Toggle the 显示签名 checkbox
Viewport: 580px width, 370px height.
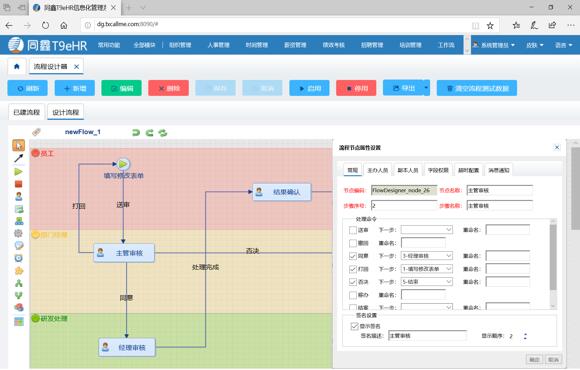click(354, 326)
